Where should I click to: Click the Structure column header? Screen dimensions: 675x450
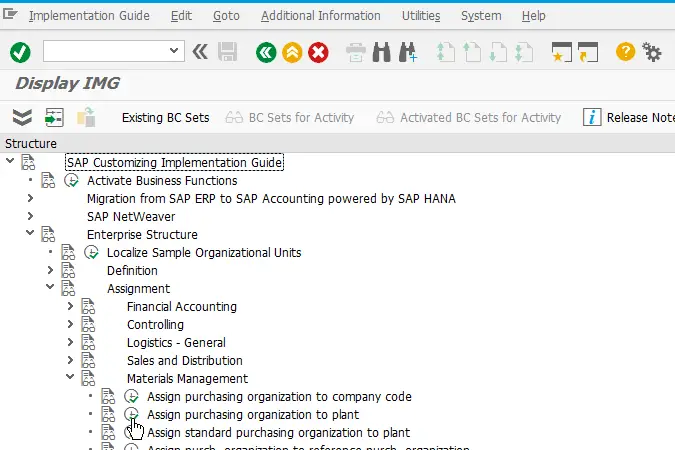(x=31, y=143)
